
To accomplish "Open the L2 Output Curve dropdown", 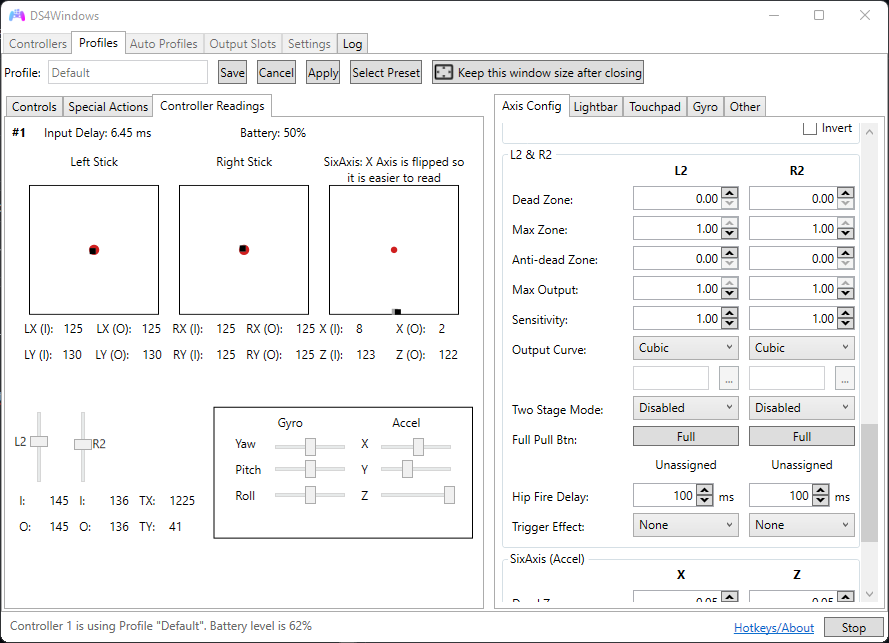I will tap(685, 348).
